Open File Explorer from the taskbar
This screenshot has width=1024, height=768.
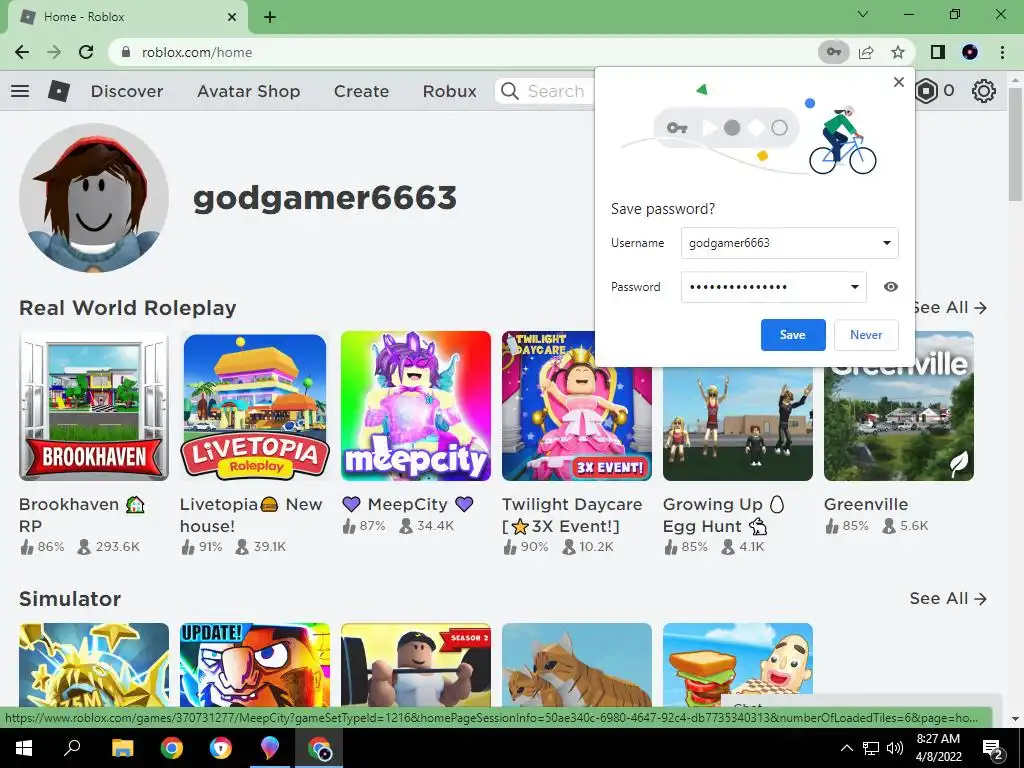point(122,748)
